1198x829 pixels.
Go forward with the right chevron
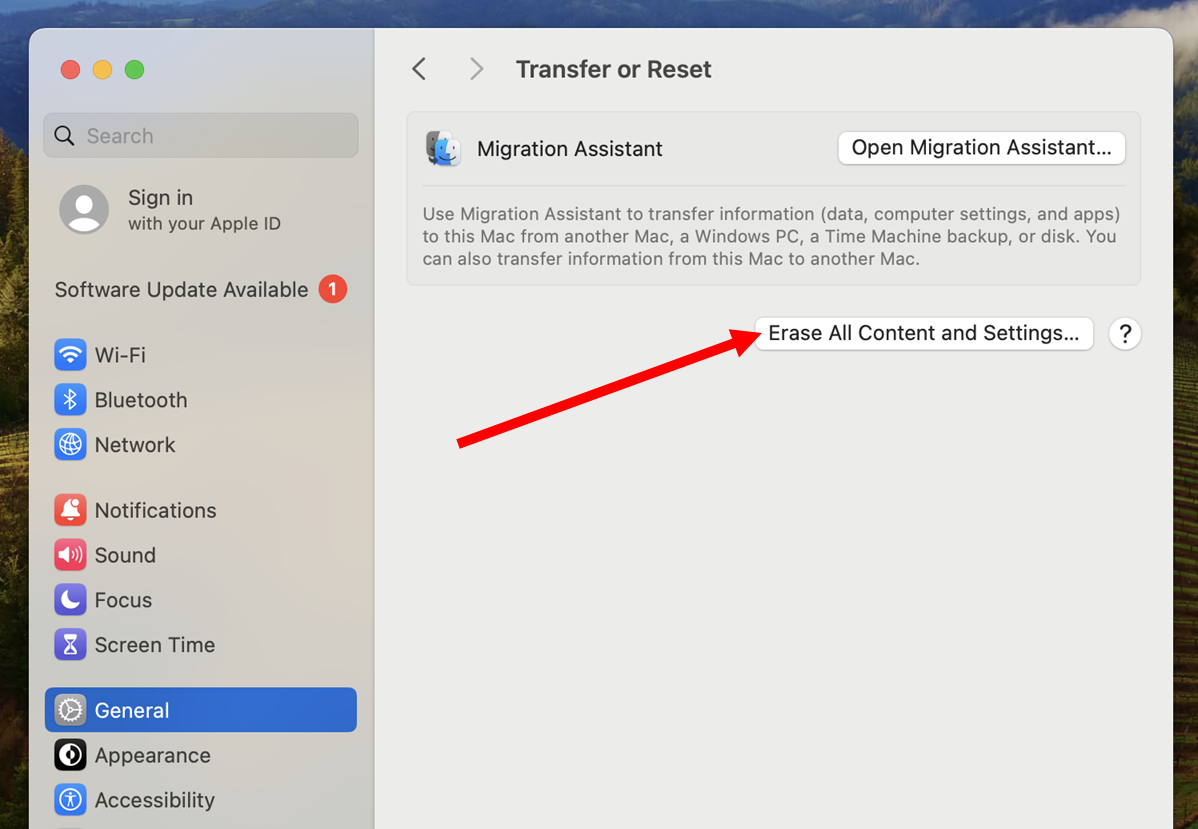click(477, 70)
